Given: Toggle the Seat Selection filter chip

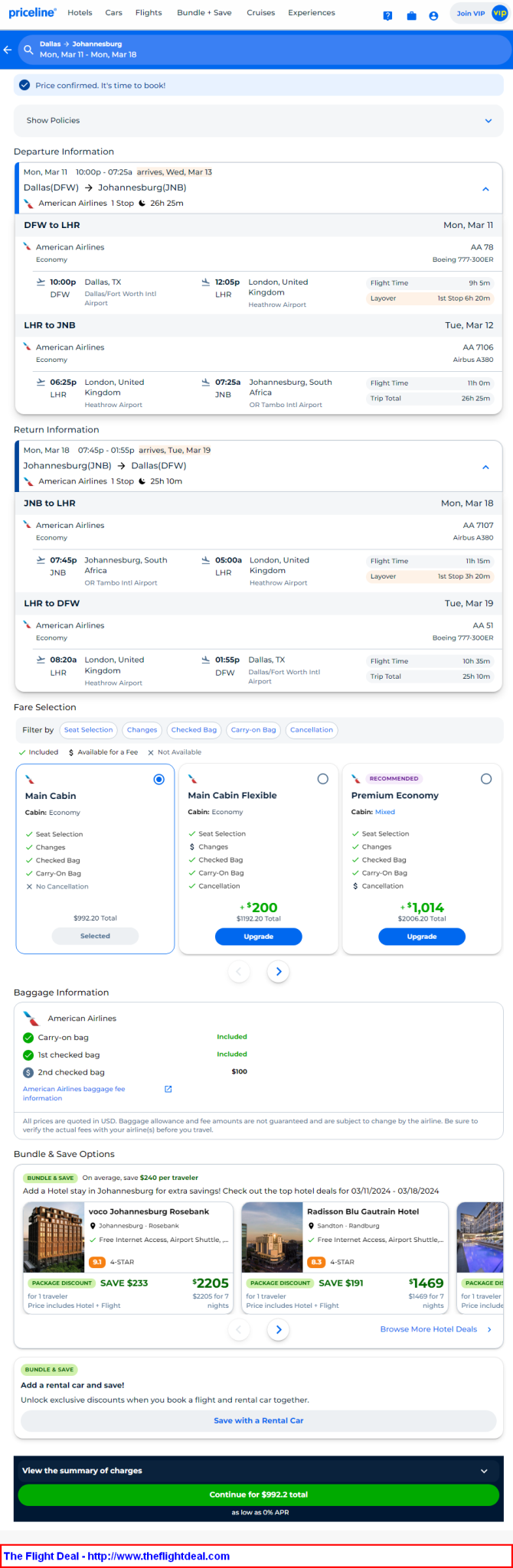Looking at the screenshot, I should [x=88, y=730].
